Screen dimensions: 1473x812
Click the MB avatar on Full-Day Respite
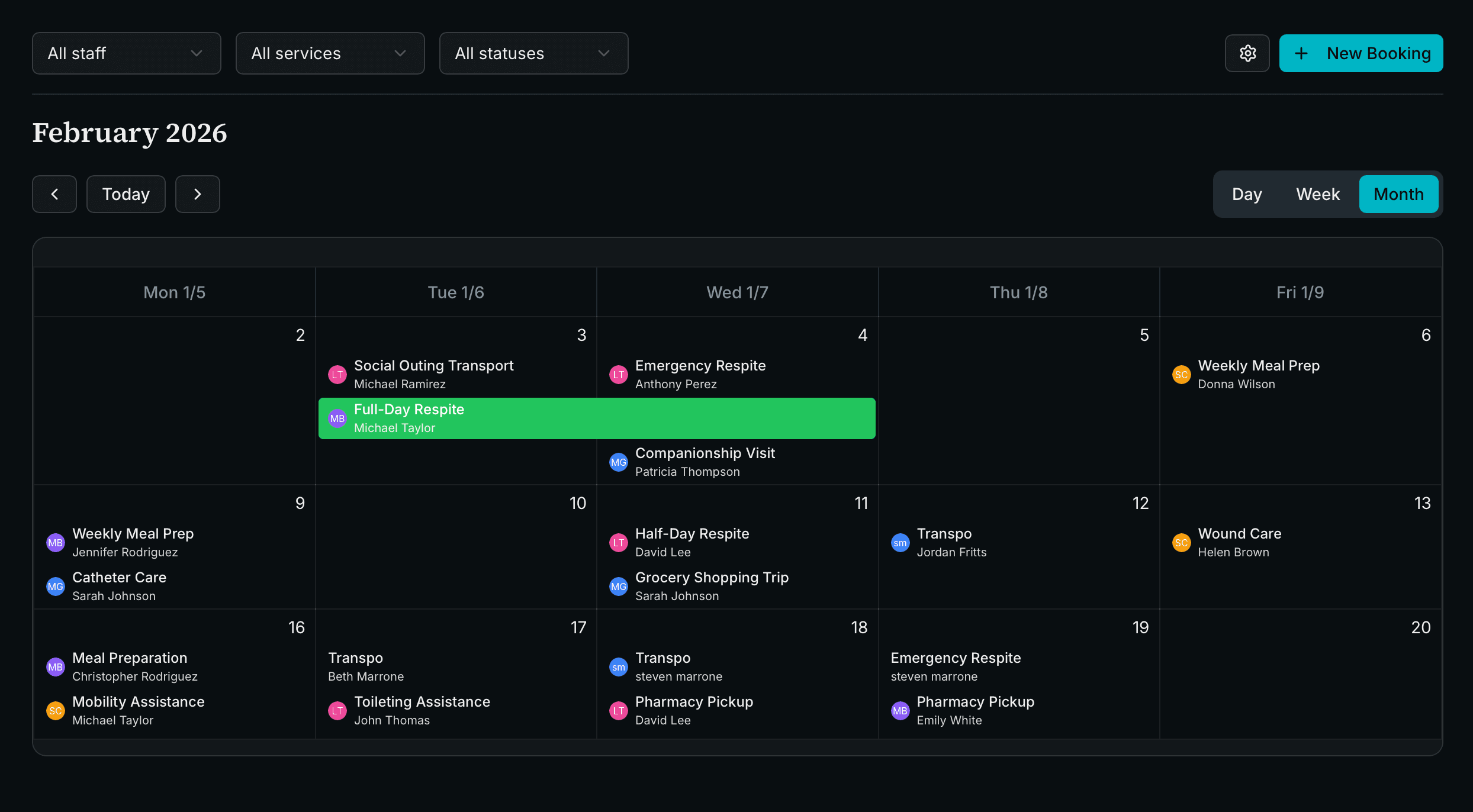point(337,418)
